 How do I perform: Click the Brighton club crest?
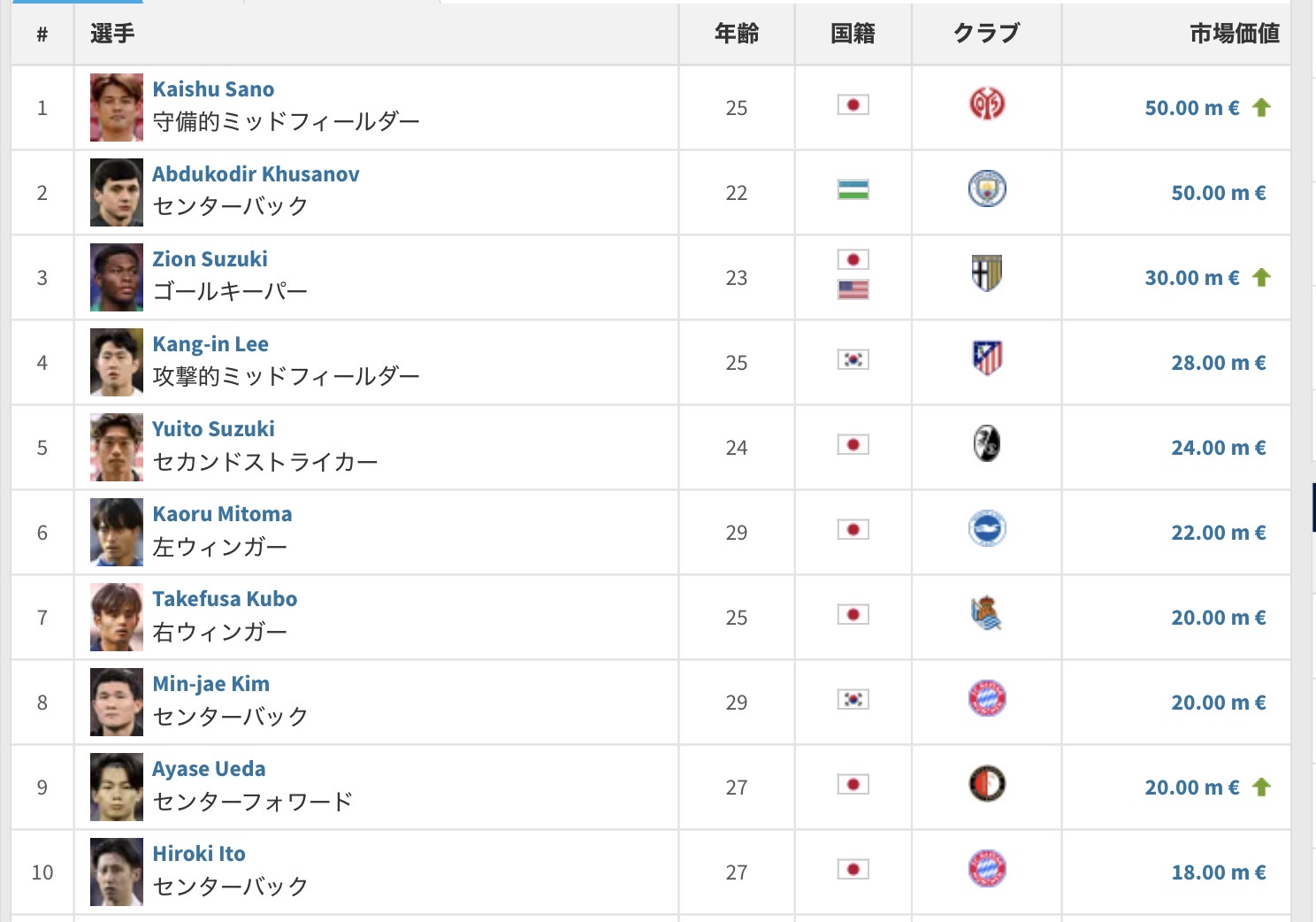click(987, 528)
